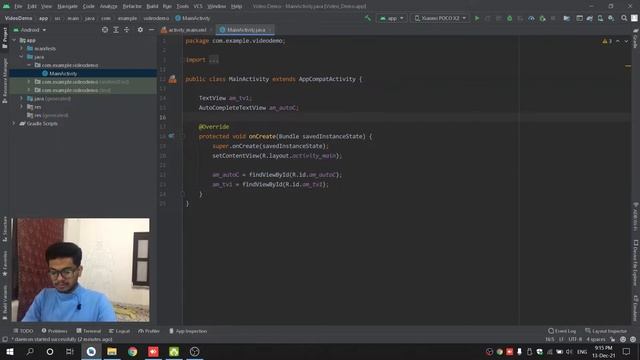Screen dimensions: 640x360
Task: Expand the folded import block
Action: (x=214, y=60)
